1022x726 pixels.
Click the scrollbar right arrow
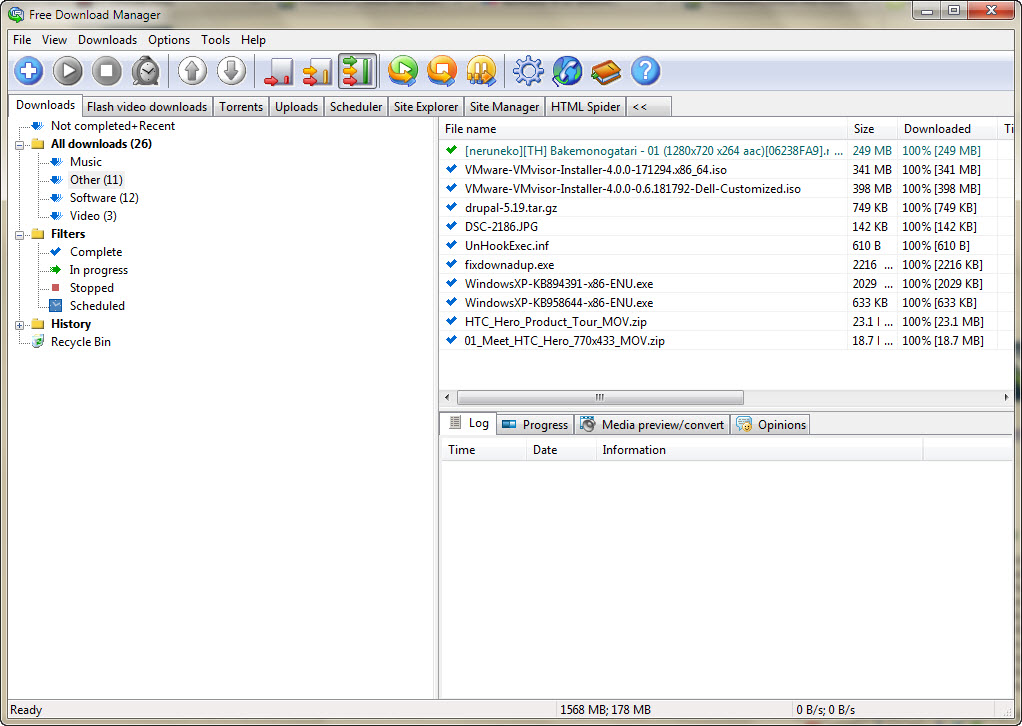(1006, 397)
